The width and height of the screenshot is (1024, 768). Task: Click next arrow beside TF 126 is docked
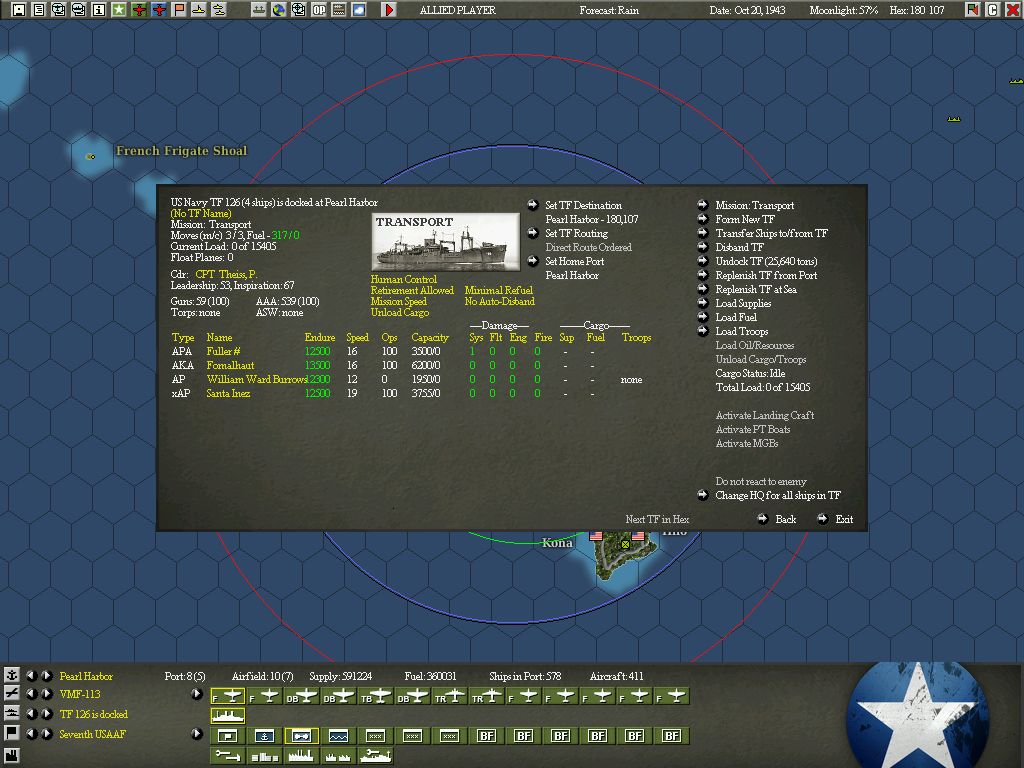[x=47, y=714]
